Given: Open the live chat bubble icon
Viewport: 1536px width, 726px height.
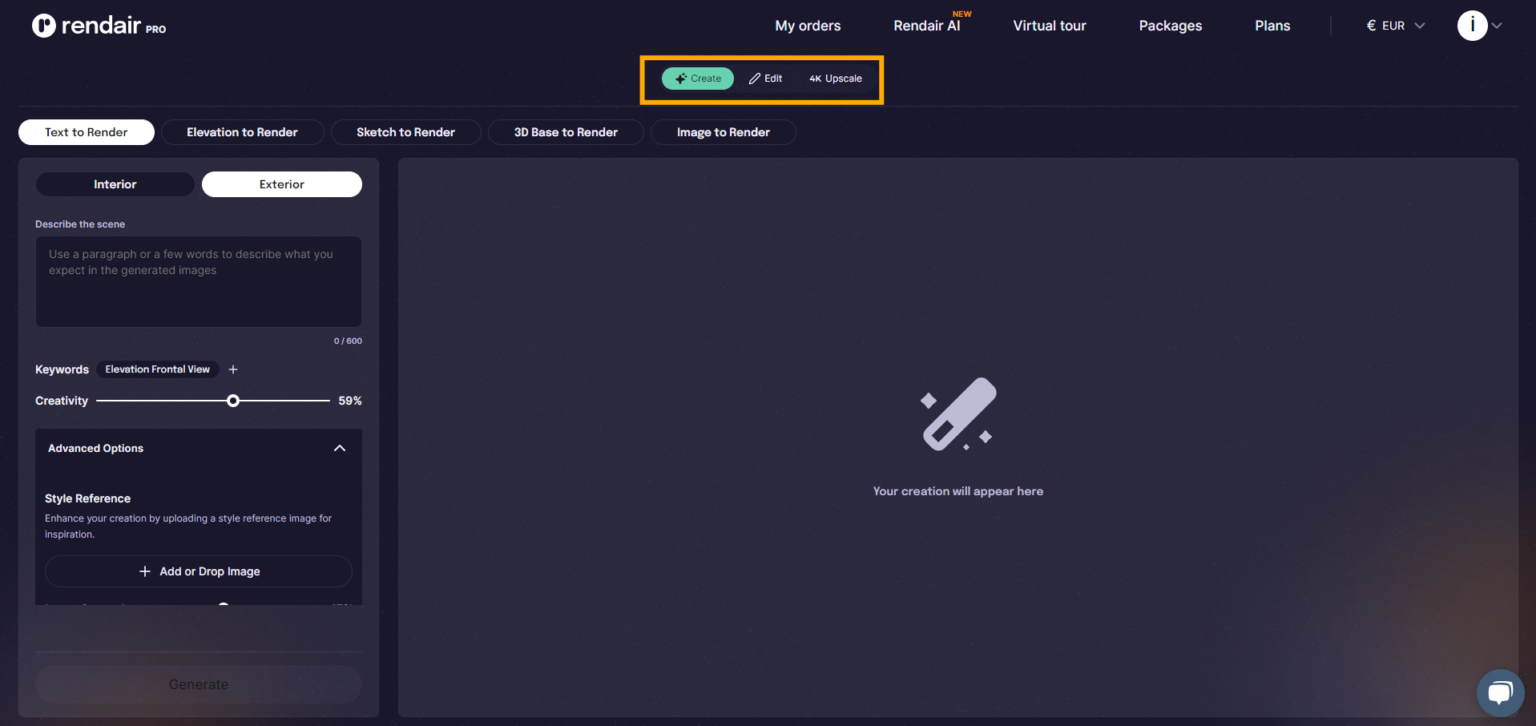Looking at the screenshot, I should pyautogui.click(x=1500, y=692).
